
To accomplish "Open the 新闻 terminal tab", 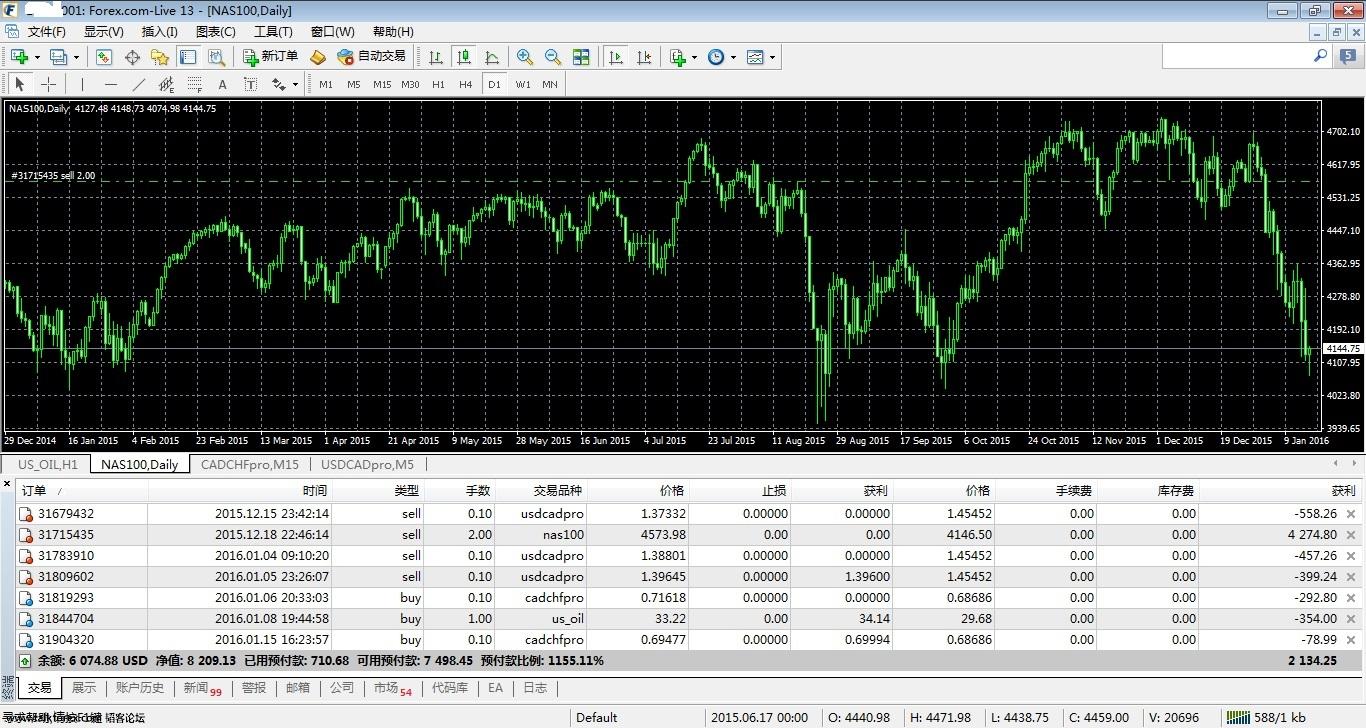I will click(201, 688).
